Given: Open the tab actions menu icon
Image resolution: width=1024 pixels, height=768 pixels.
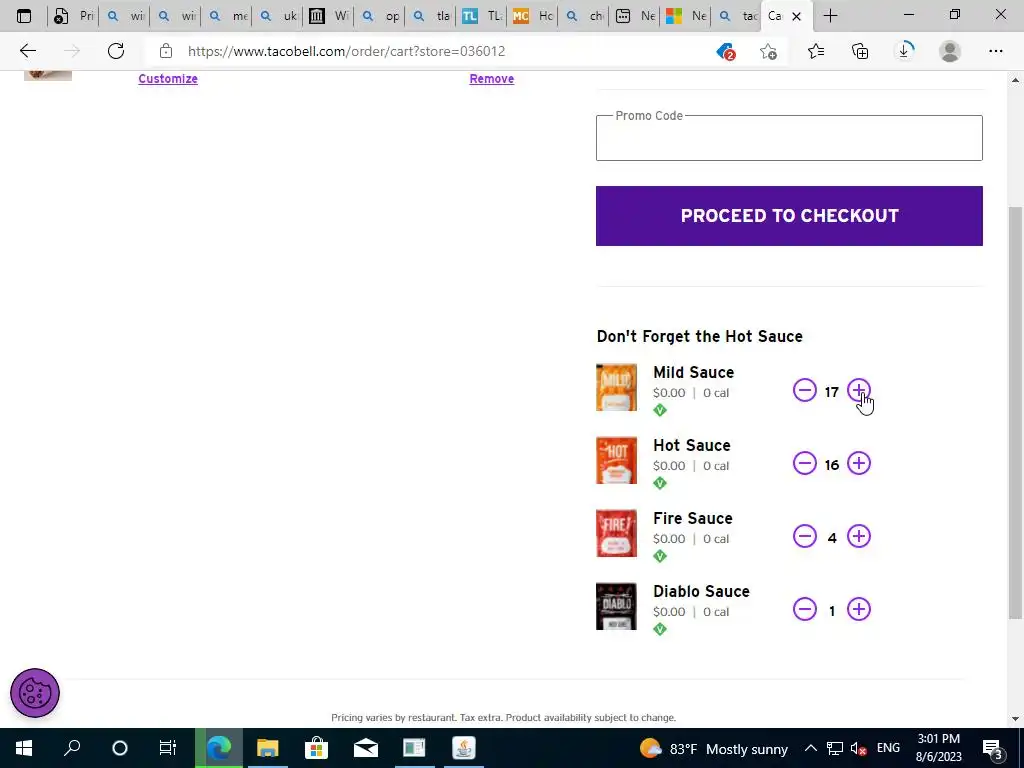Looking at the screenshot, I should (24, 16).
